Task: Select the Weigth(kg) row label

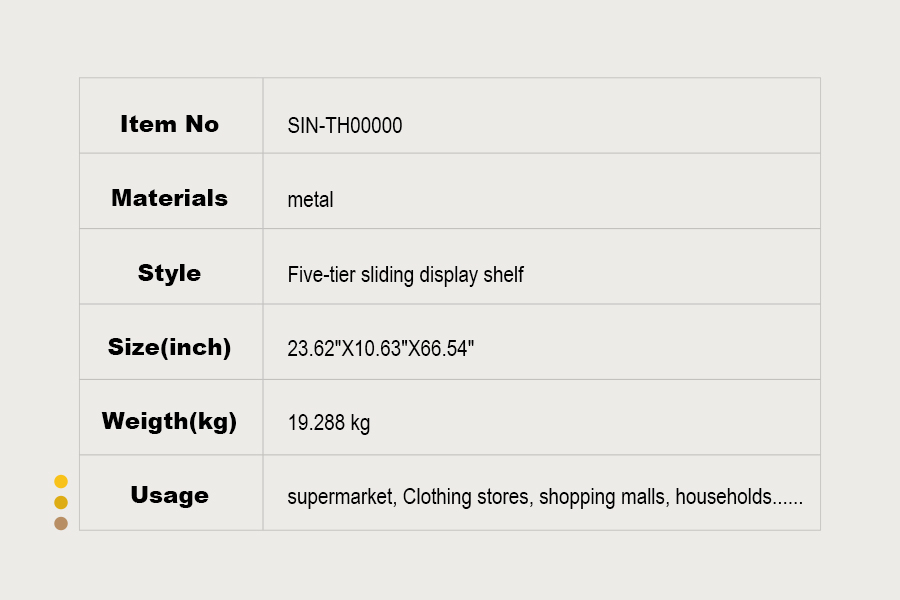Action: point(169,421)
